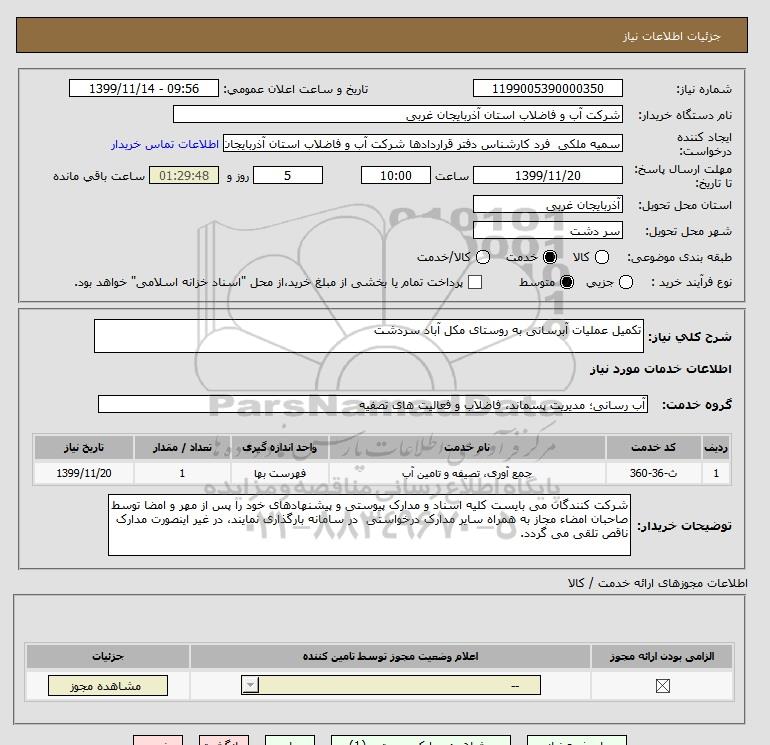Click the unit cell فهرست بها
The height and width of the screenshot is (745, 770).
click(280, 473)
